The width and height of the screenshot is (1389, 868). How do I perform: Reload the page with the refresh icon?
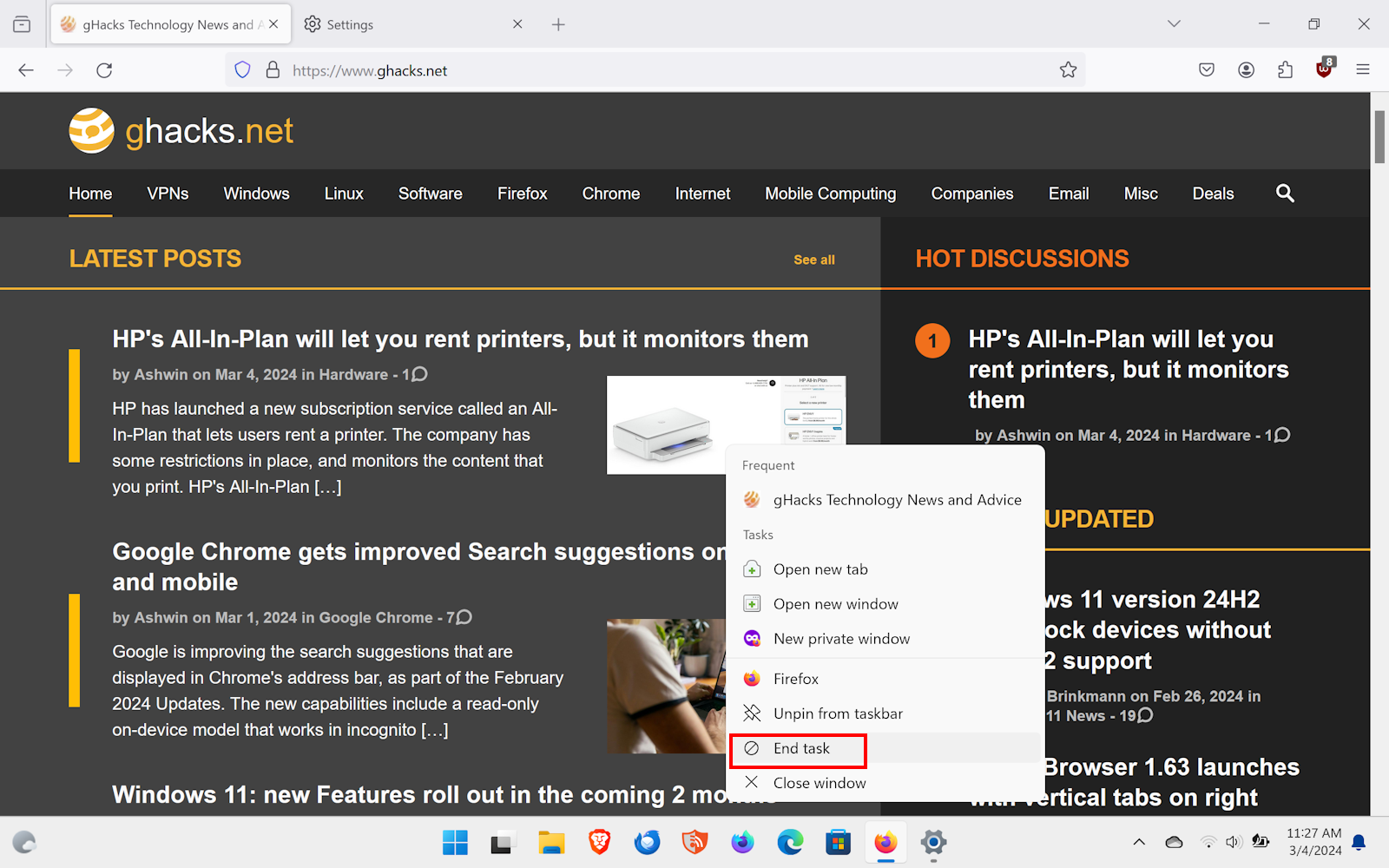(x=104, y=70)
